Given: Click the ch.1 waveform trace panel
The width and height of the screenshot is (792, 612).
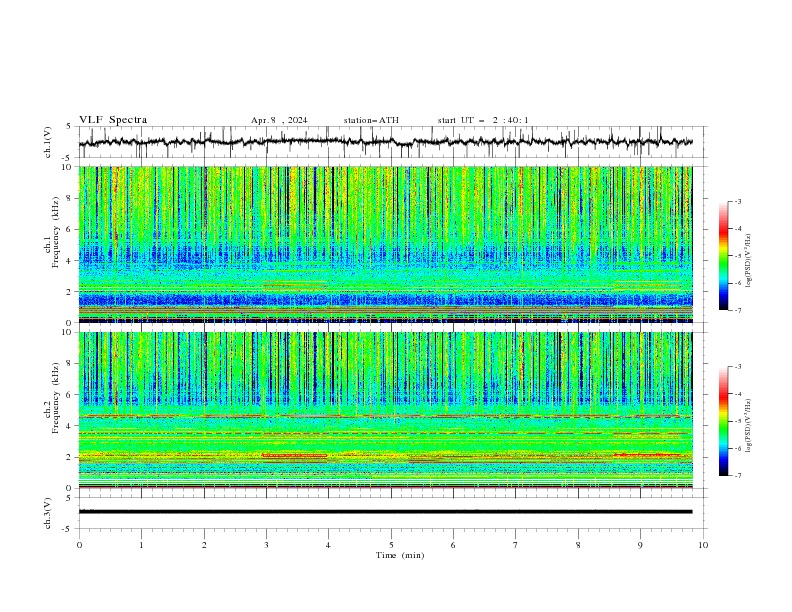Looking at the screenshot, I should point(393,142).
